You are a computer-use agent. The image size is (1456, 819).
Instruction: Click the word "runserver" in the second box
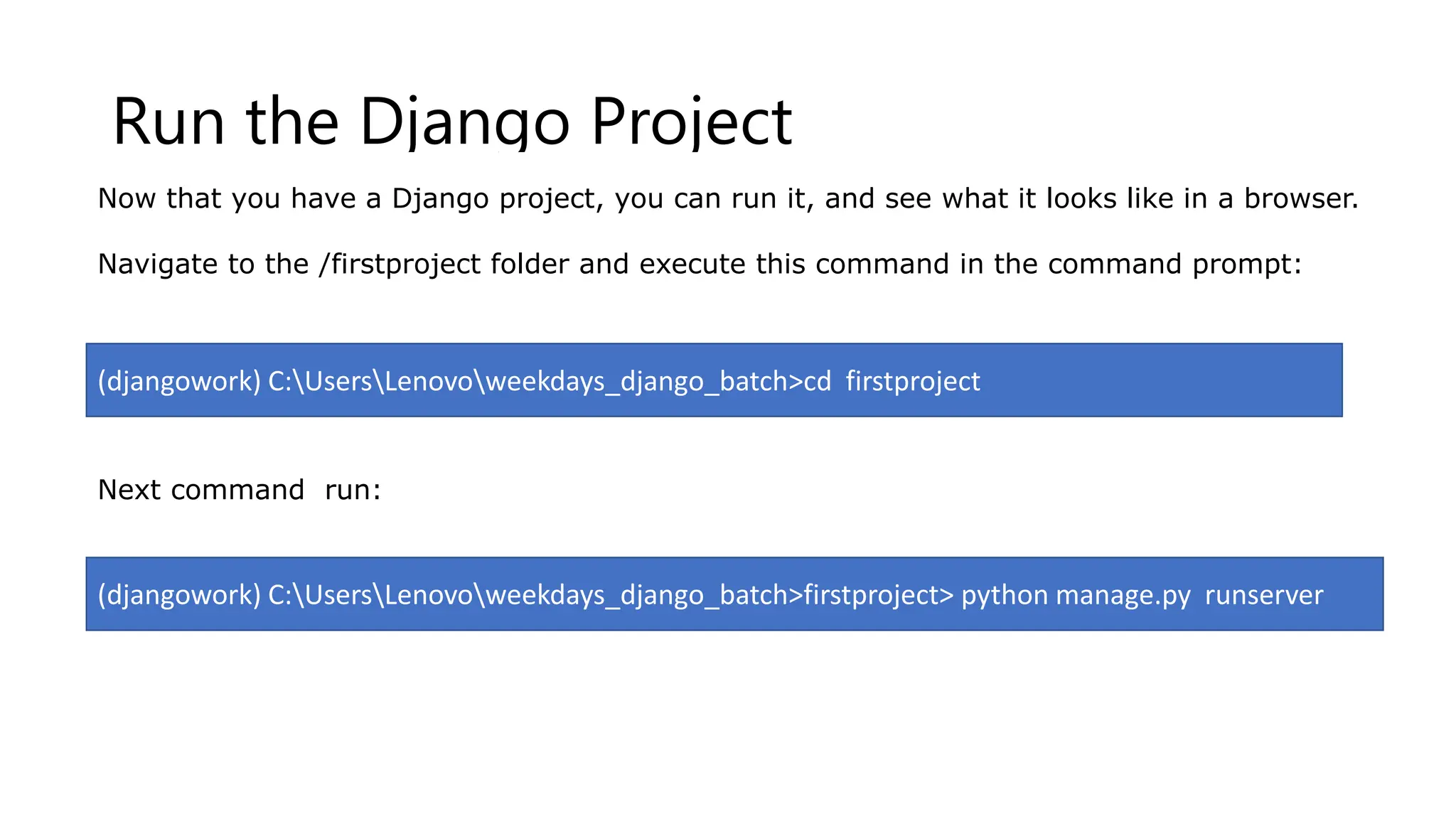1263,595
